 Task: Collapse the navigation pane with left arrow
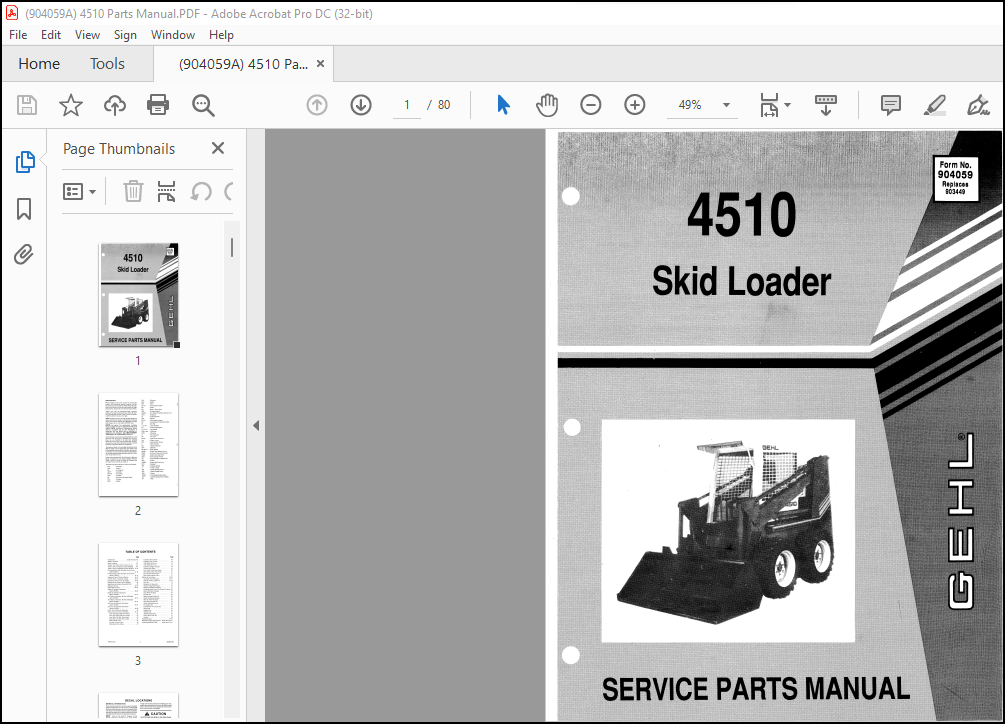(x=256, y=425)
